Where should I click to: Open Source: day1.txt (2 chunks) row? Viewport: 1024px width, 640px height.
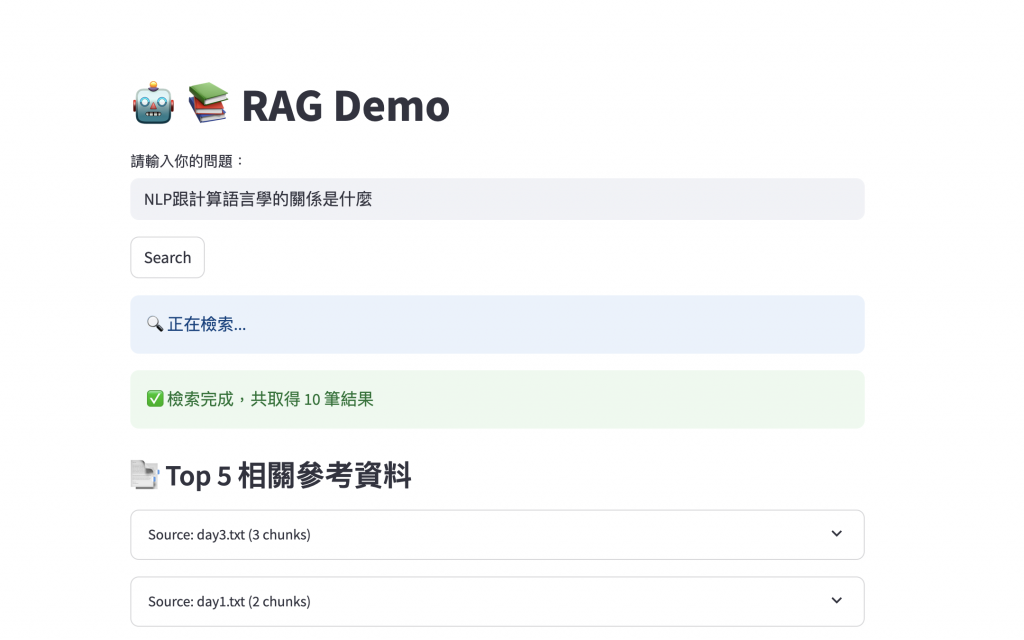(497, 601)
